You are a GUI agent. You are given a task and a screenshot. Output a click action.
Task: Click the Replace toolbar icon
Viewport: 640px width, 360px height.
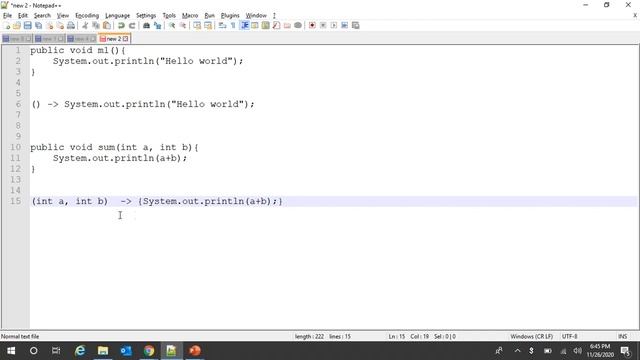[x=157, y=26]
